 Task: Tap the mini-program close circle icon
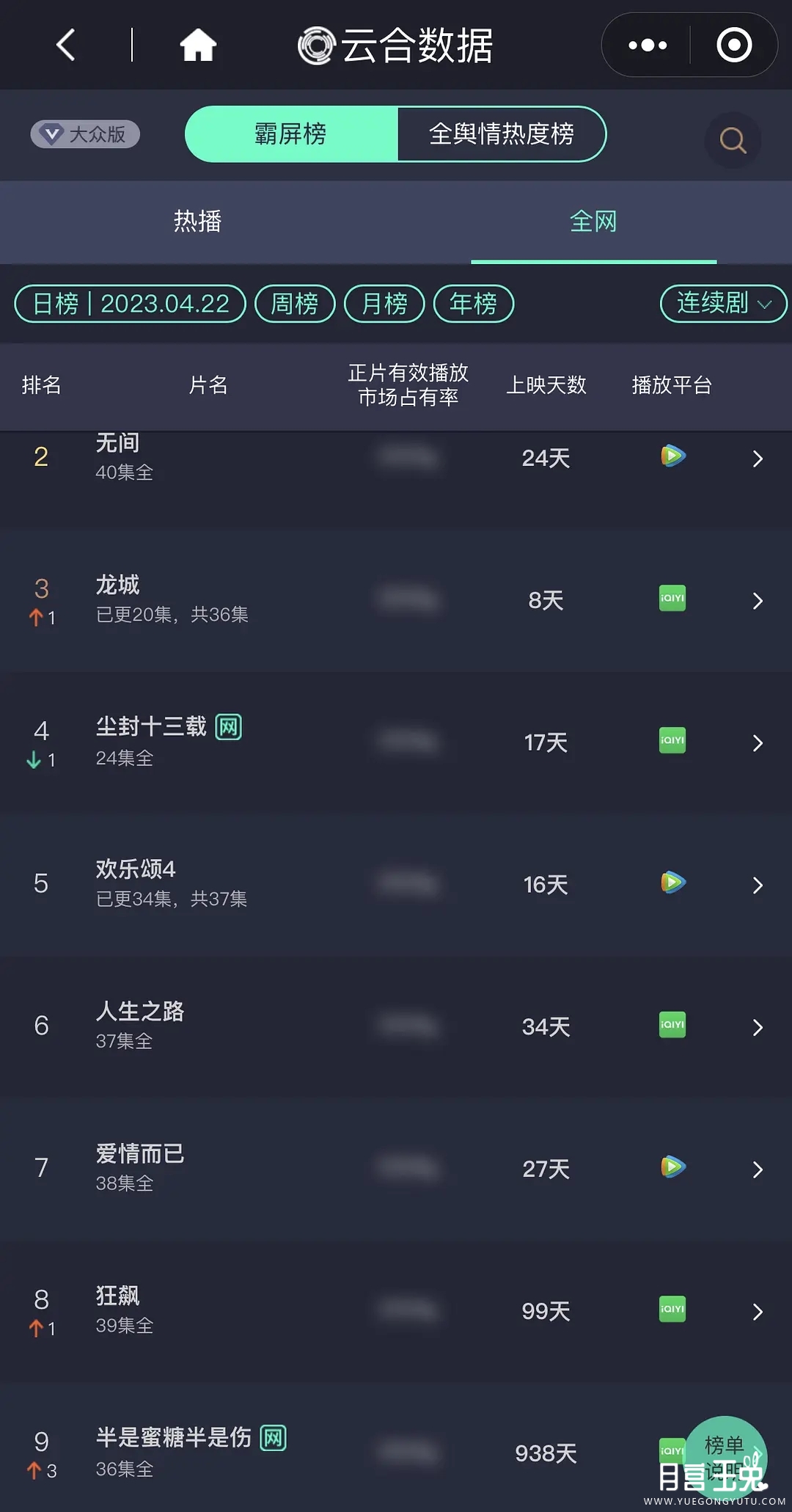click(x=734, y=45)
